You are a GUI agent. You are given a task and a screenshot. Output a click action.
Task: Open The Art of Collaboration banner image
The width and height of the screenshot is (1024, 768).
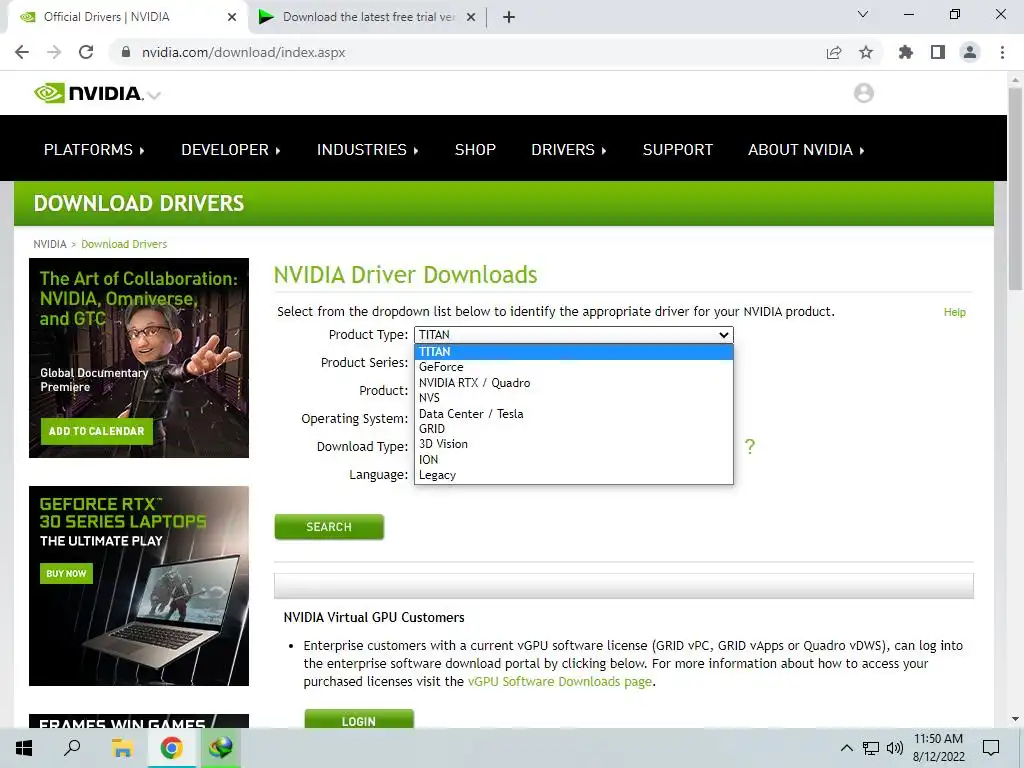click(138, 358)
